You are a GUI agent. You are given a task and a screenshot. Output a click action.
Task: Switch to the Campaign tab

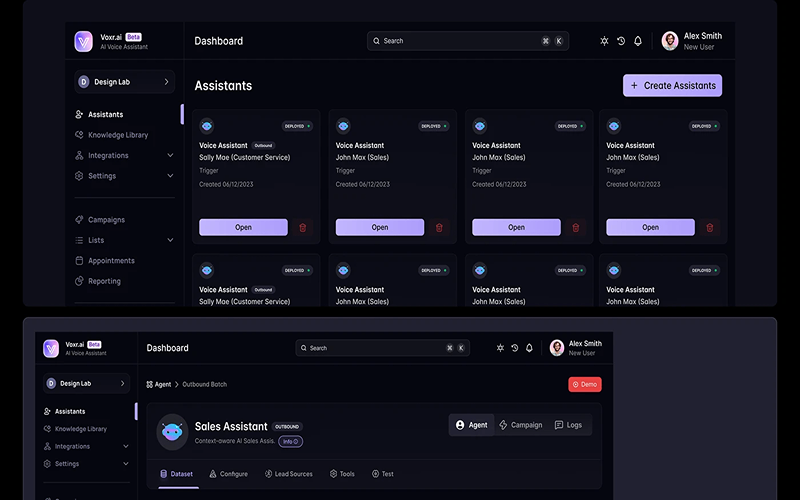(x=520, y=425)
